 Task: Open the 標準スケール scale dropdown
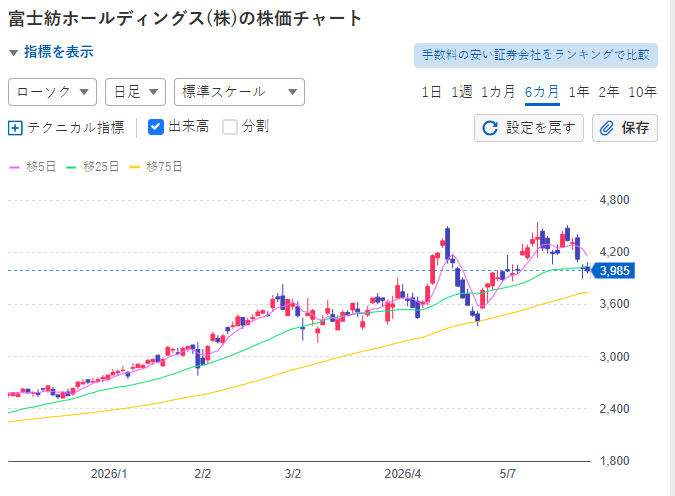click(x=239, y=92)
